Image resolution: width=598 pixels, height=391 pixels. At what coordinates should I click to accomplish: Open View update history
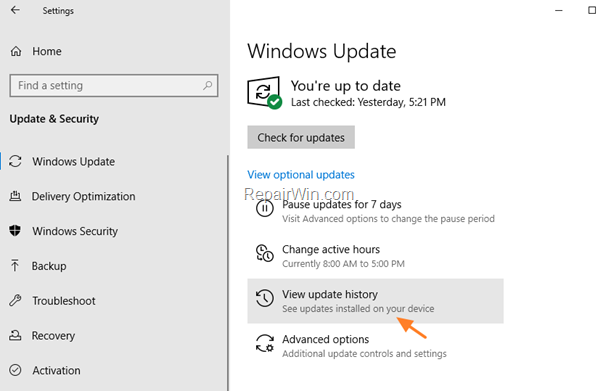click(375, 301)
